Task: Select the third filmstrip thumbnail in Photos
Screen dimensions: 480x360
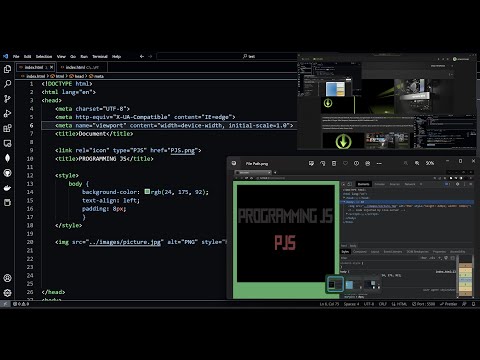Action: 371,285
